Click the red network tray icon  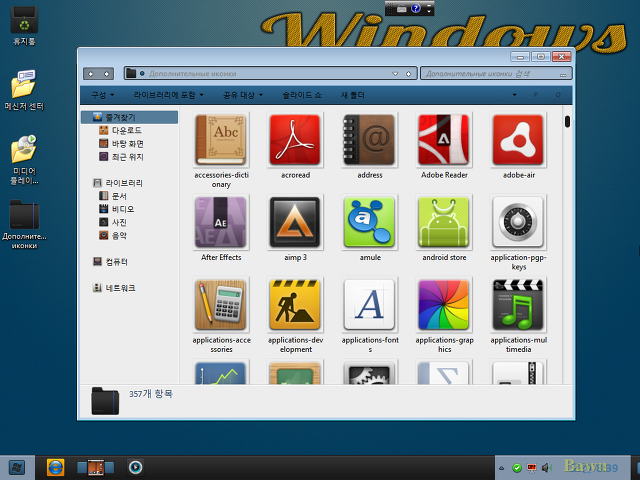[x=531, y=468]
